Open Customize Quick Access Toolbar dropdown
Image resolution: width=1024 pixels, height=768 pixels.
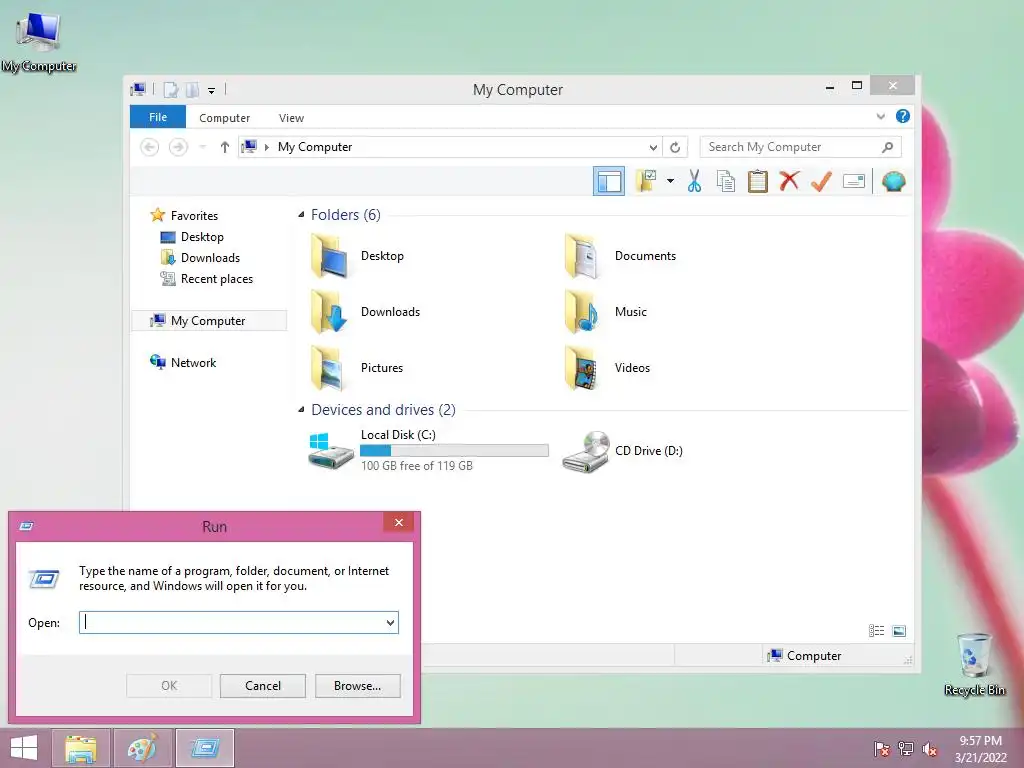pyautogui.click(x=211, y=91)
